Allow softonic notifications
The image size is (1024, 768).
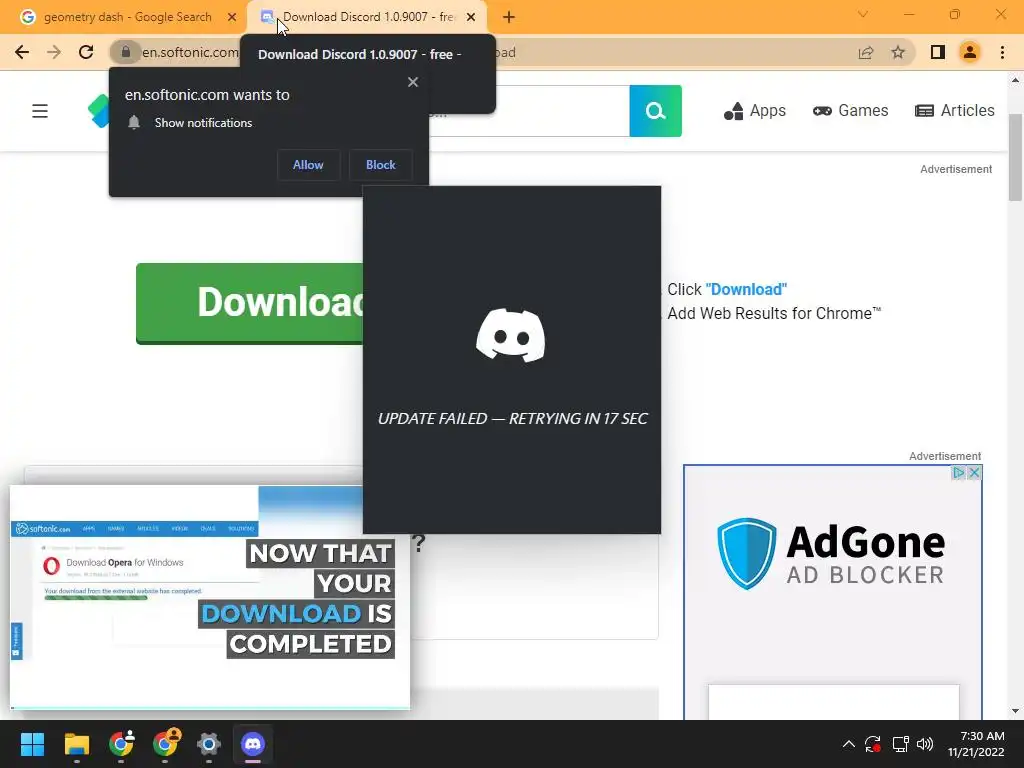(308, 165)
